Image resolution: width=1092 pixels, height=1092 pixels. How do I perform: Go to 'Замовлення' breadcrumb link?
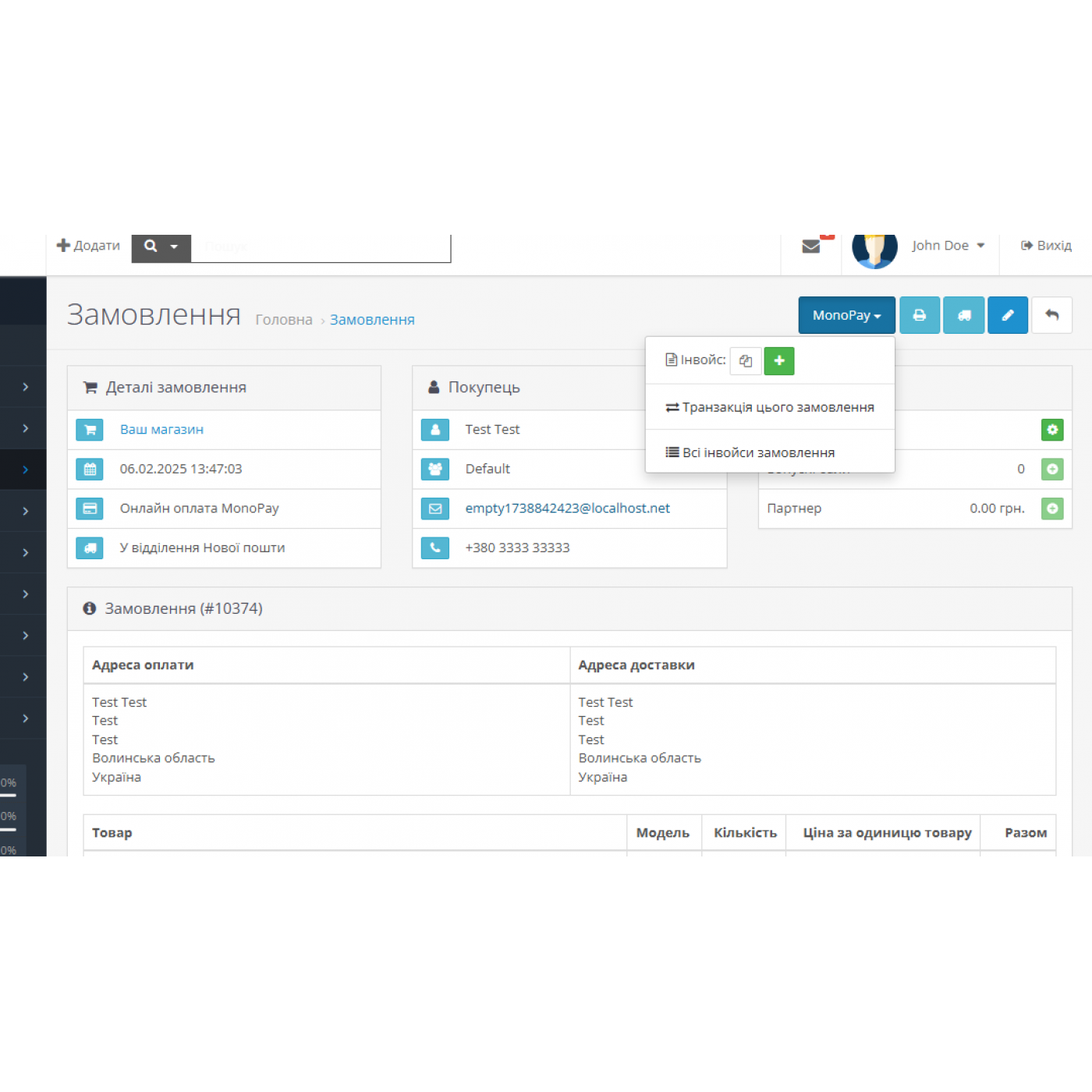(x=372, y=320)
